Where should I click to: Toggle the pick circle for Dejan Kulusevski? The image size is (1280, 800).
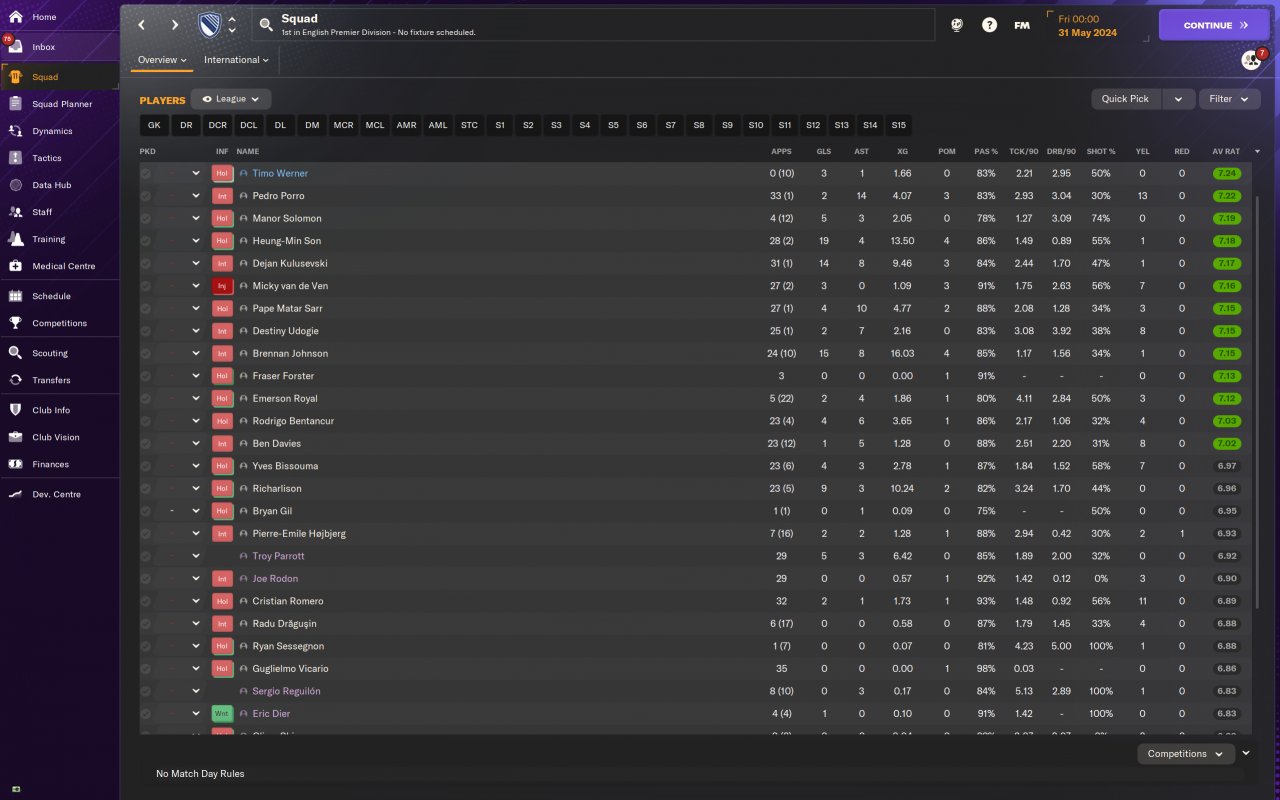point(146,263)
